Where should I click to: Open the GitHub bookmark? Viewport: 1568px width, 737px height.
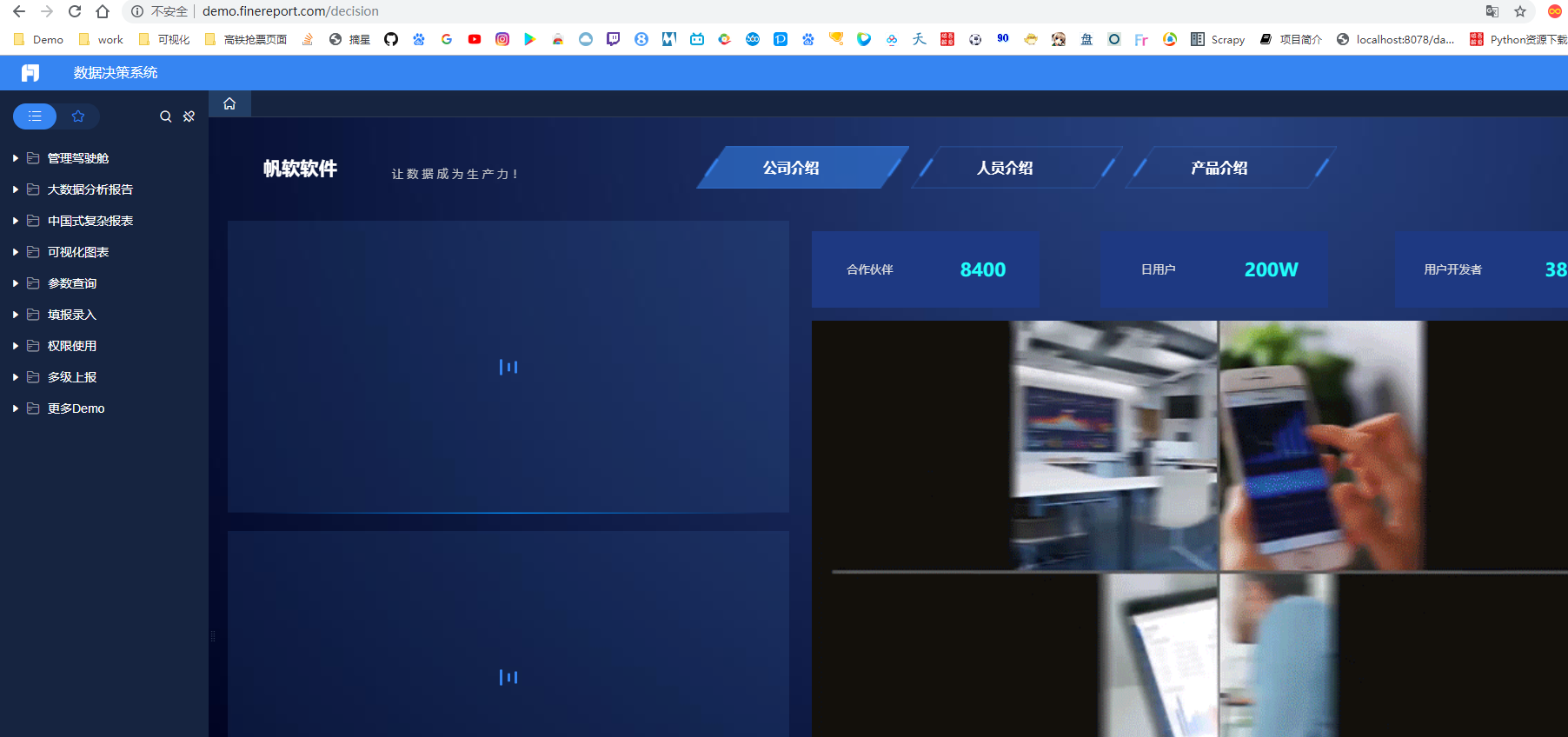click(x=391, y=39)
